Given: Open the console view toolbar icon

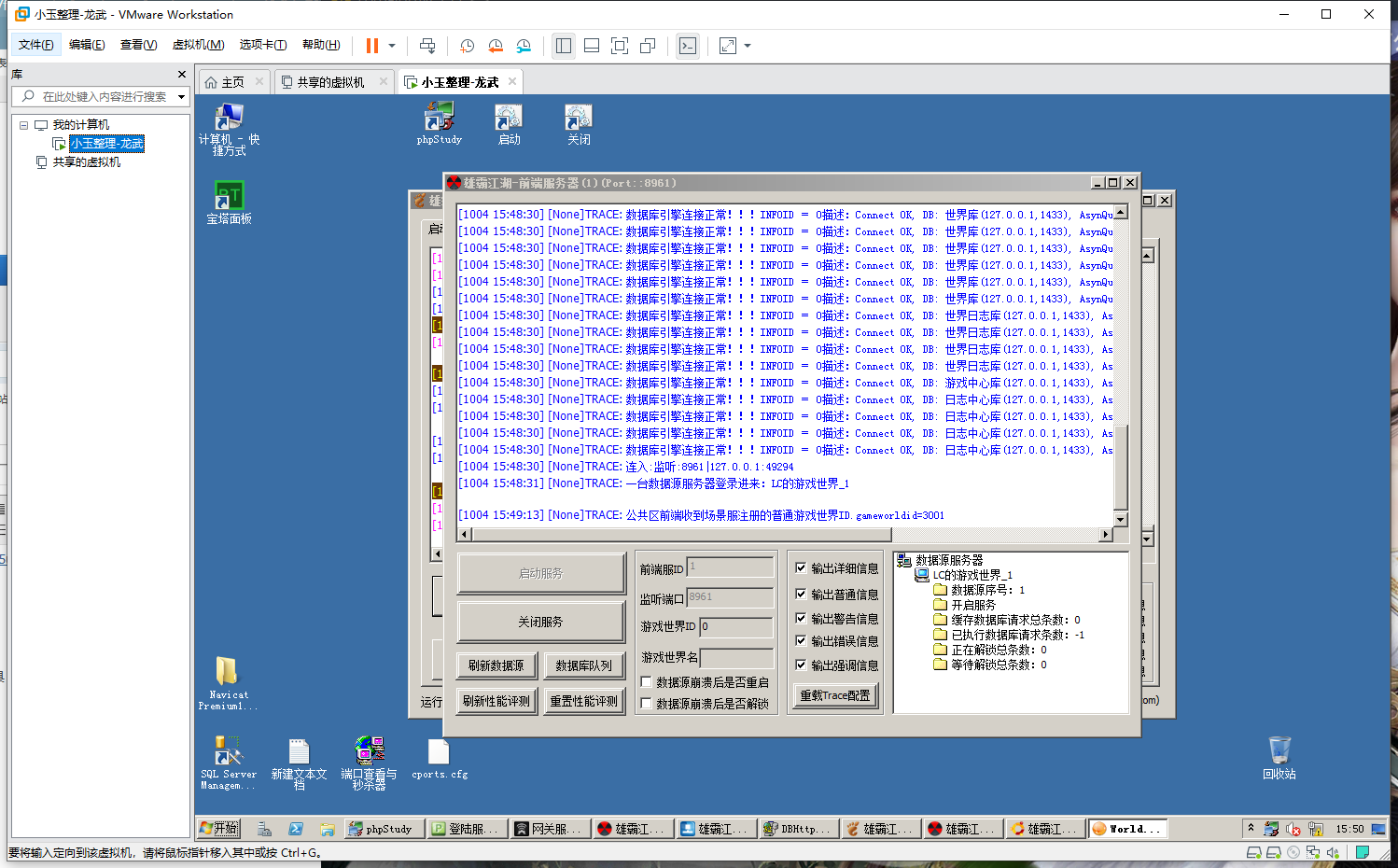Looking at the screenshot, I should [x=688, y=46].
